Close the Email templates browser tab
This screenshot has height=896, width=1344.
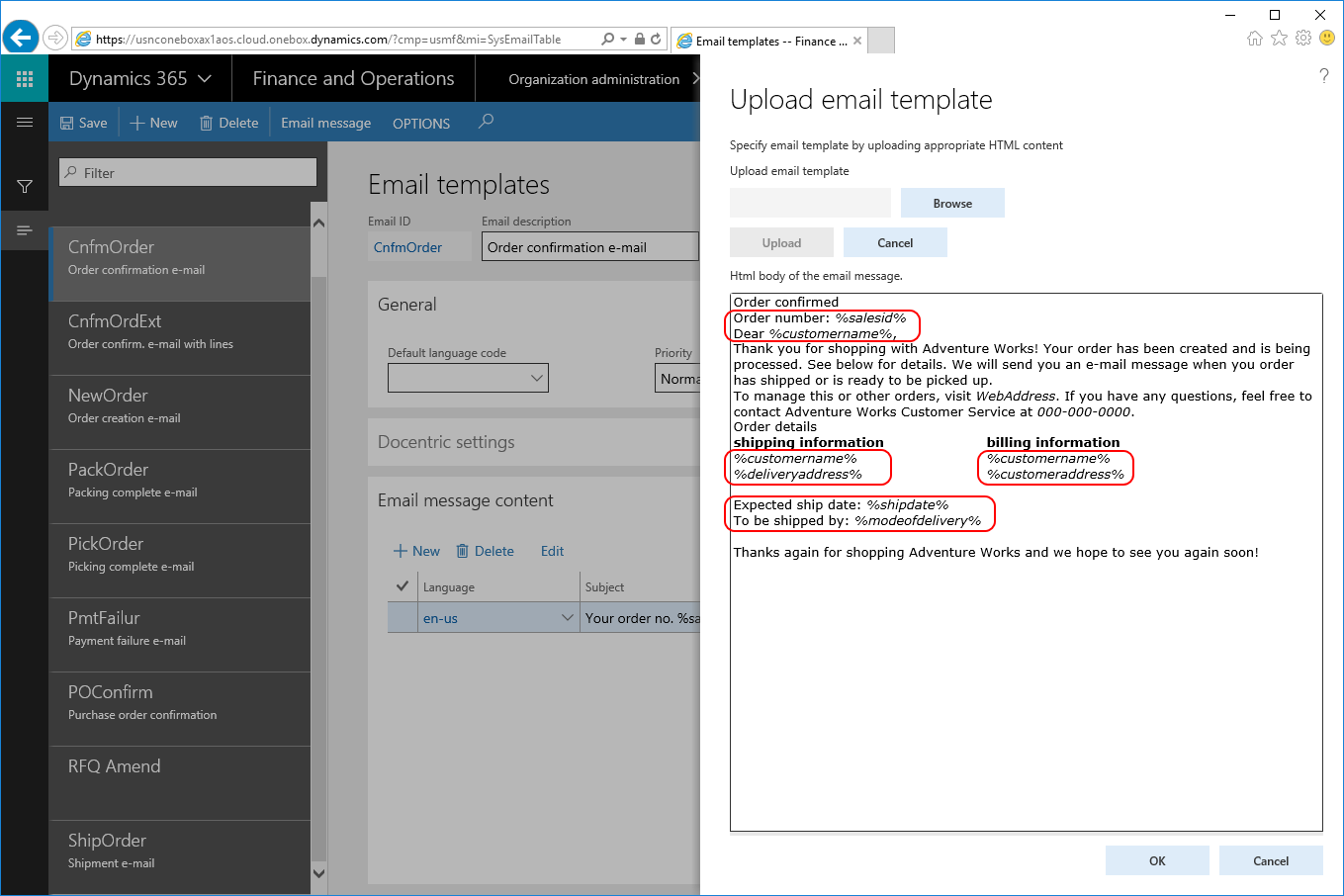pos(857,41)
